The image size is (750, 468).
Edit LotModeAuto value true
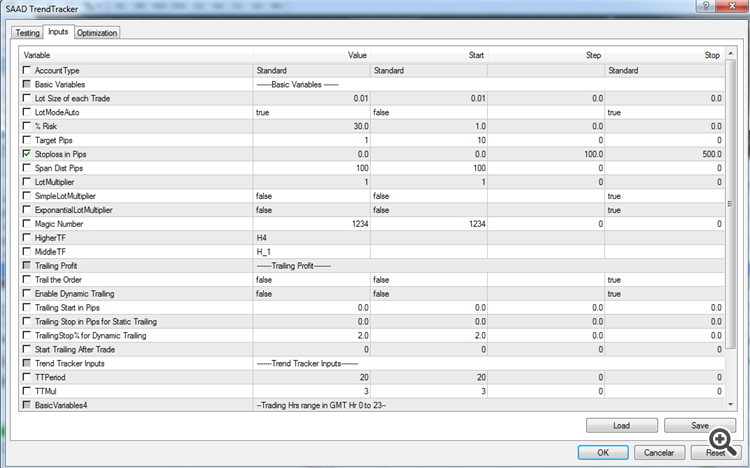312,112
